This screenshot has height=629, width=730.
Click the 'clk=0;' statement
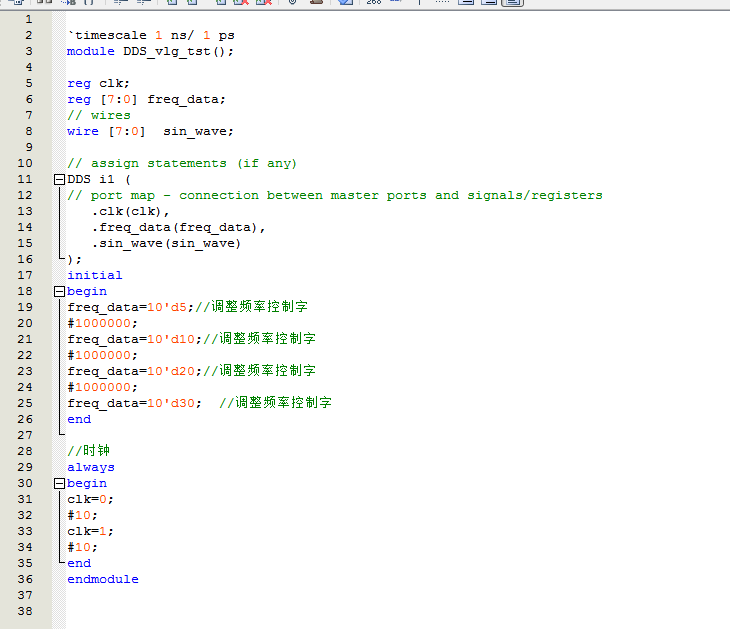coord(90,500)
